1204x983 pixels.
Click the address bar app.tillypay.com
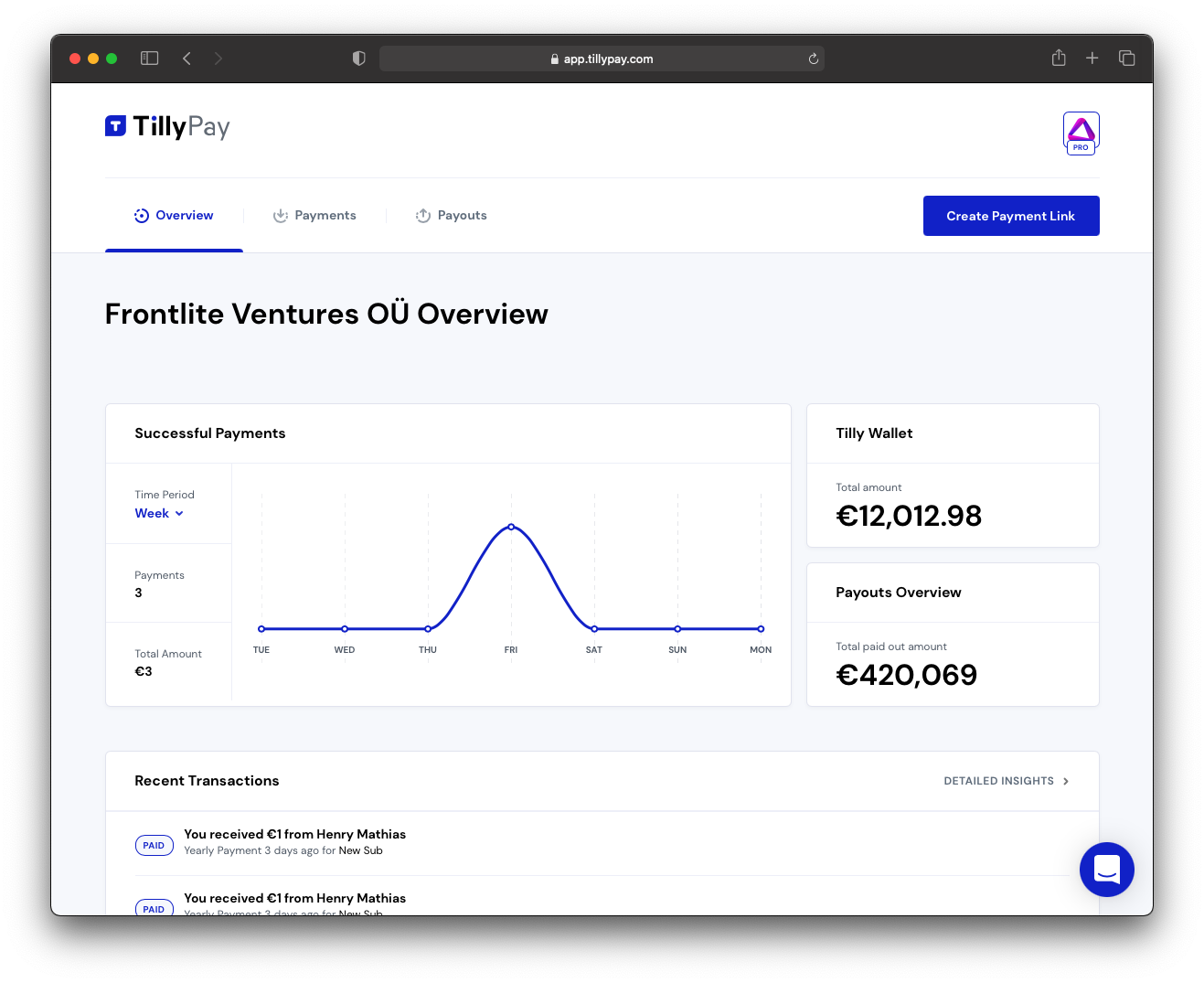pos(602,59)
